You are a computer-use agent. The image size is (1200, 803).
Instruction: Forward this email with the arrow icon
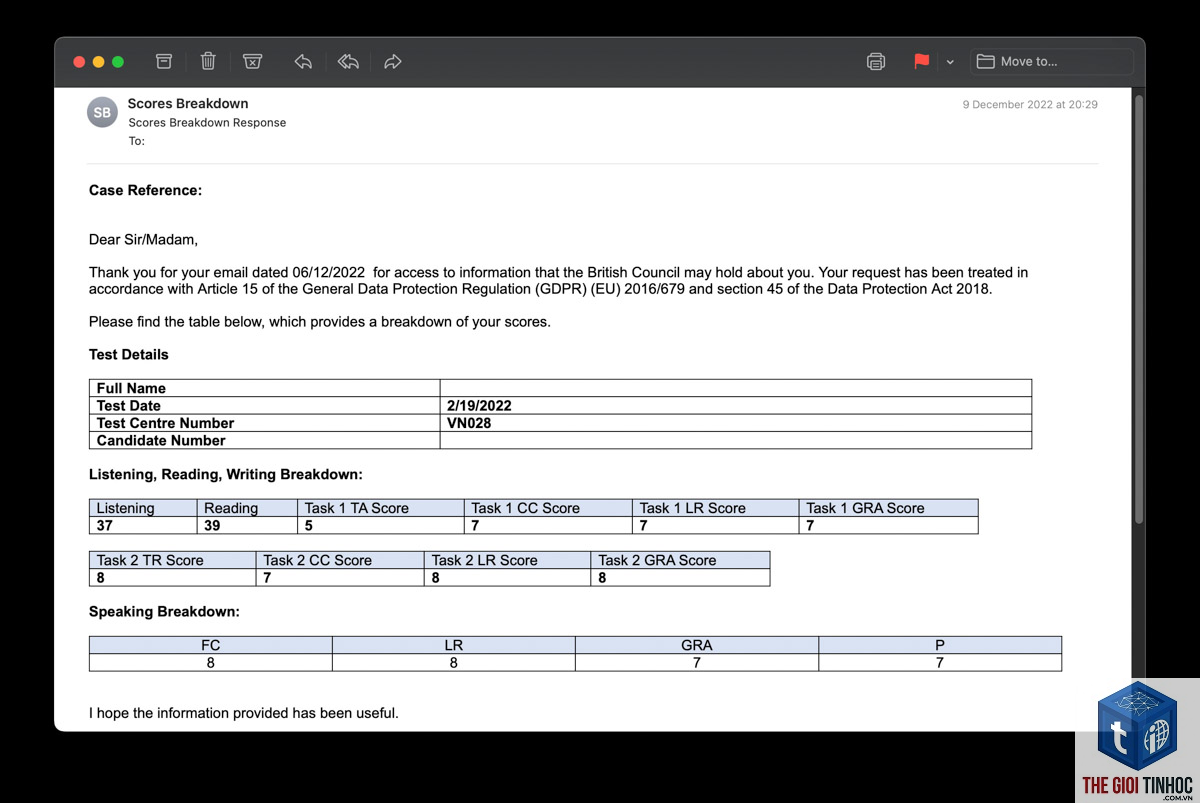pos(393,62)
